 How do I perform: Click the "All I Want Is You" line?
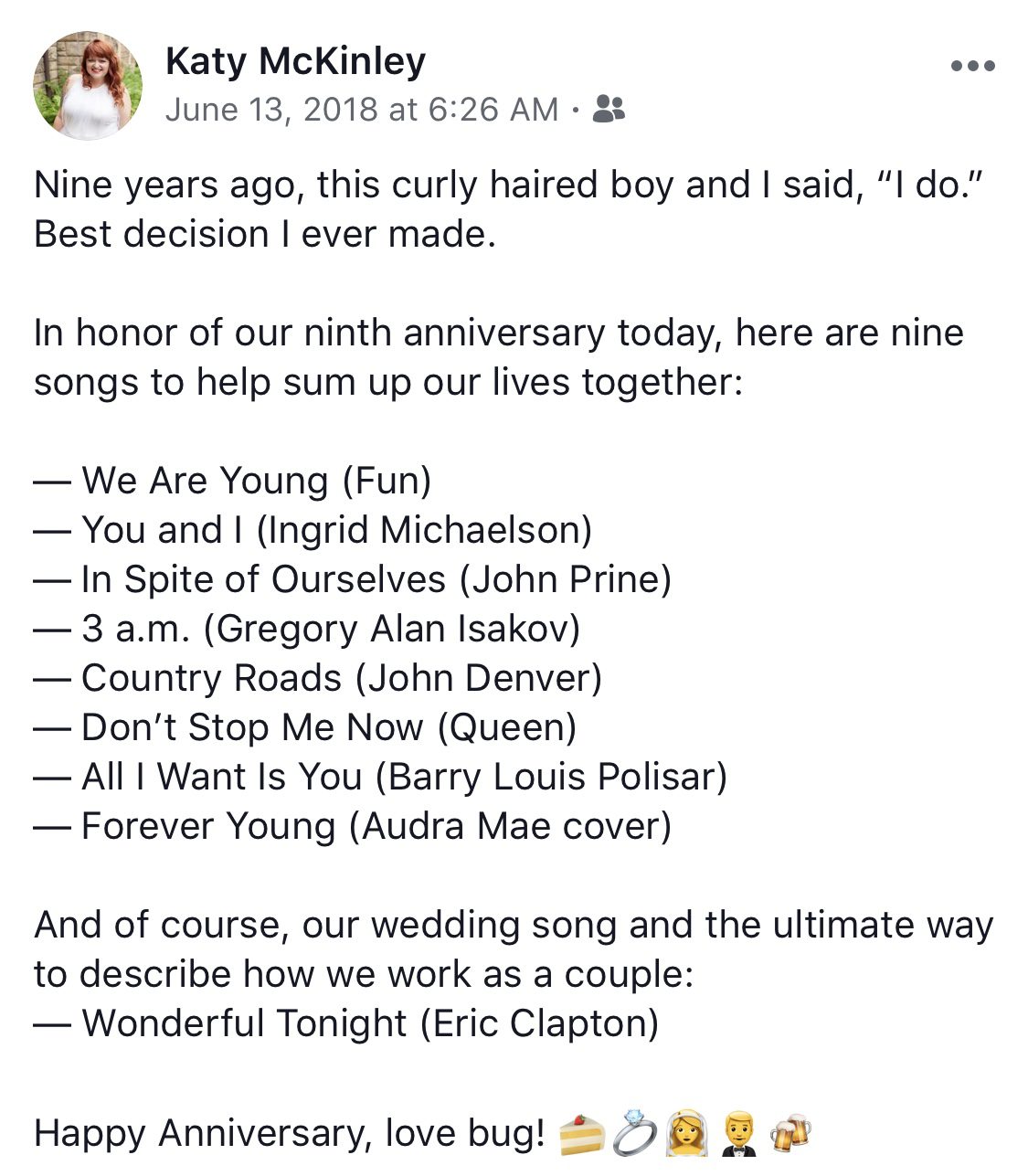pyautogui.click(x=403, y=777)
